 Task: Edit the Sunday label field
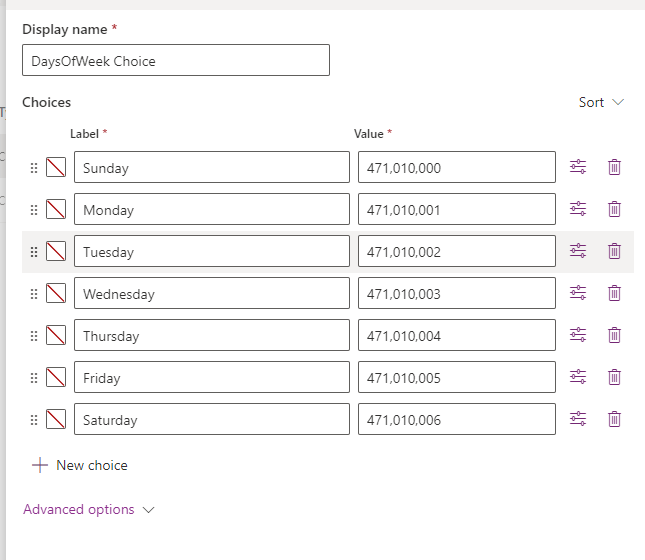[x=212, y=167]
